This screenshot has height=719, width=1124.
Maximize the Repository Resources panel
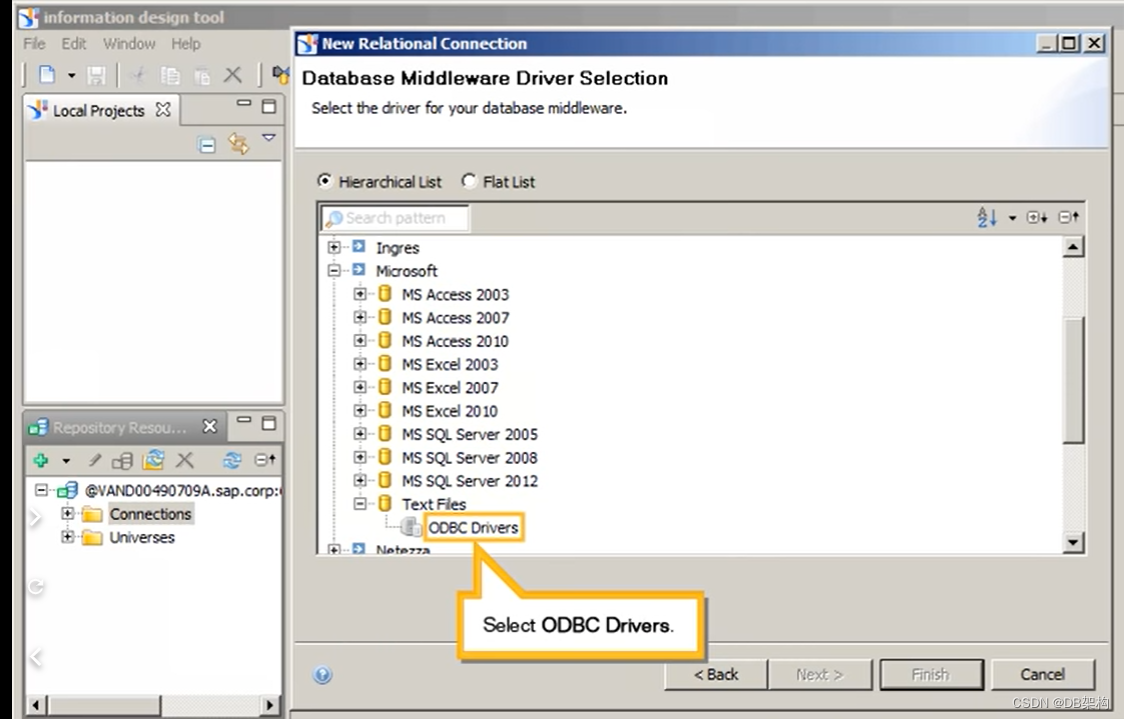269,424
